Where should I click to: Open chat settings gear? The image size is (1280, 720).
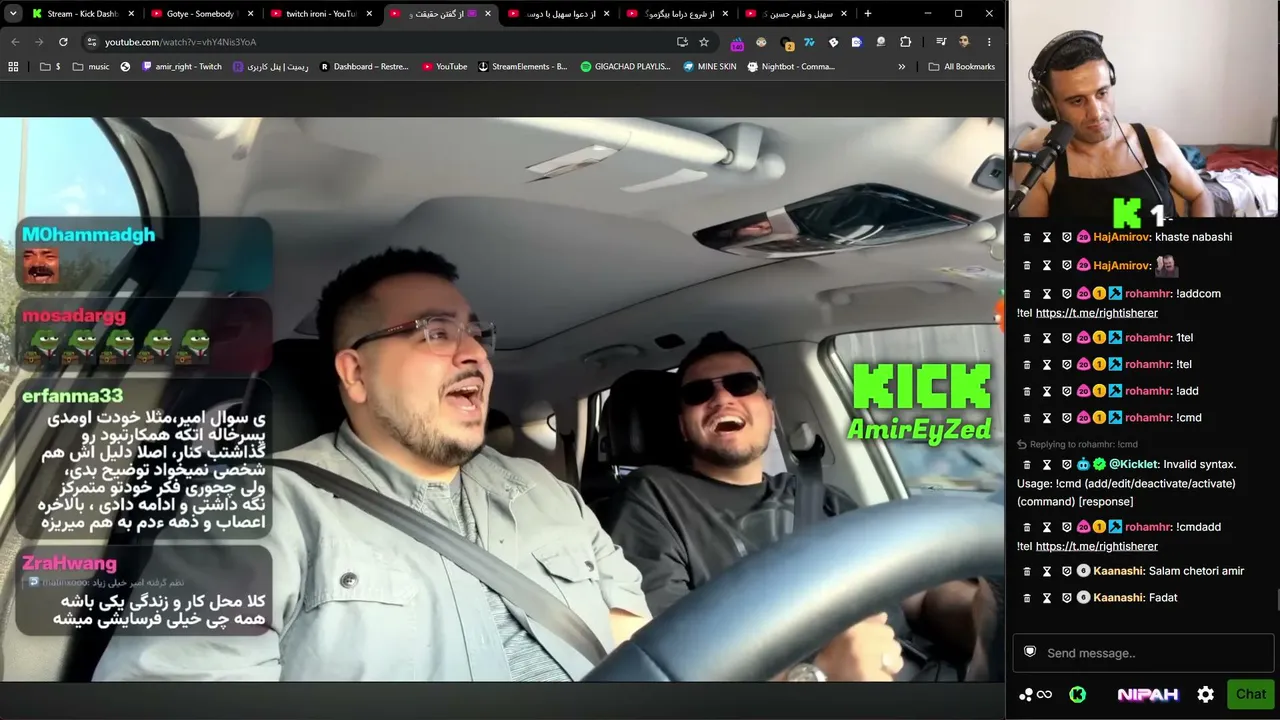1206,694
